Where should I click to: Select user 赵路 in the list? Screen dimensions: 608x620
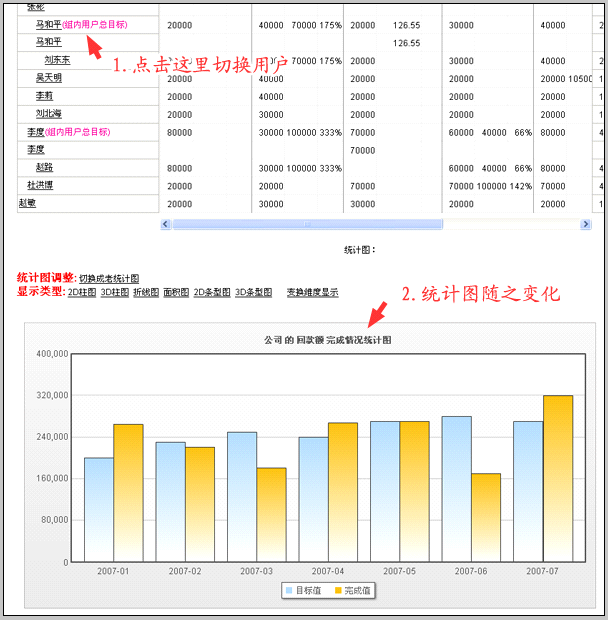tap(44, 167)
